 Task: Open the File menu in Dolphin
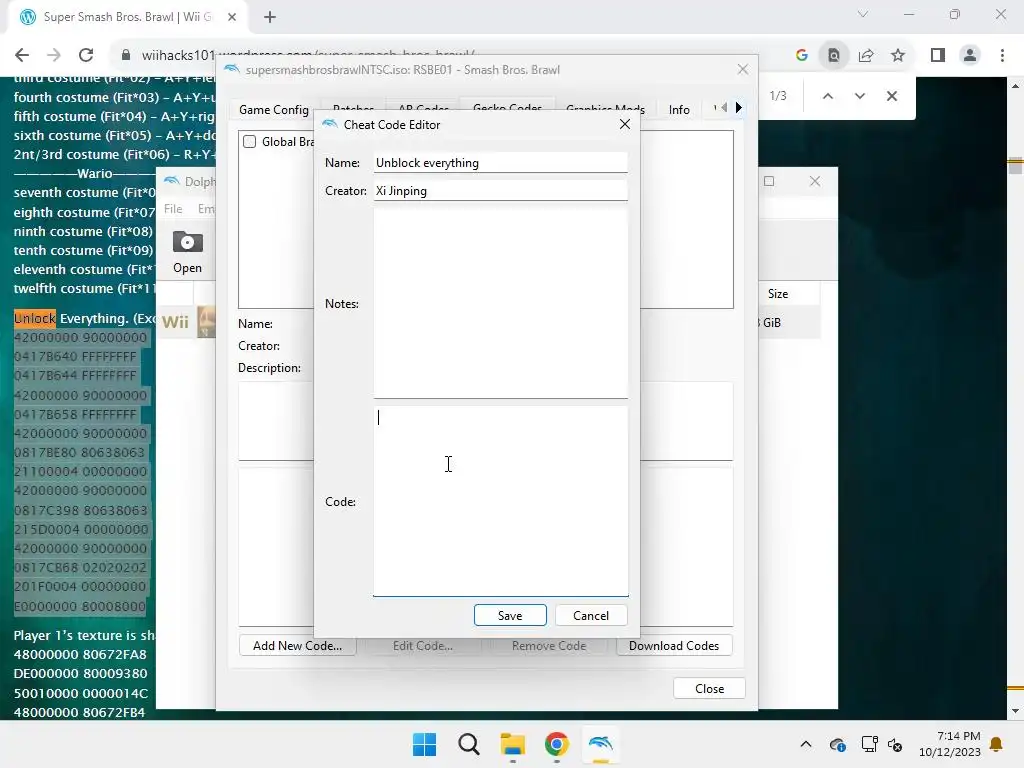click(x=173, y=209)
